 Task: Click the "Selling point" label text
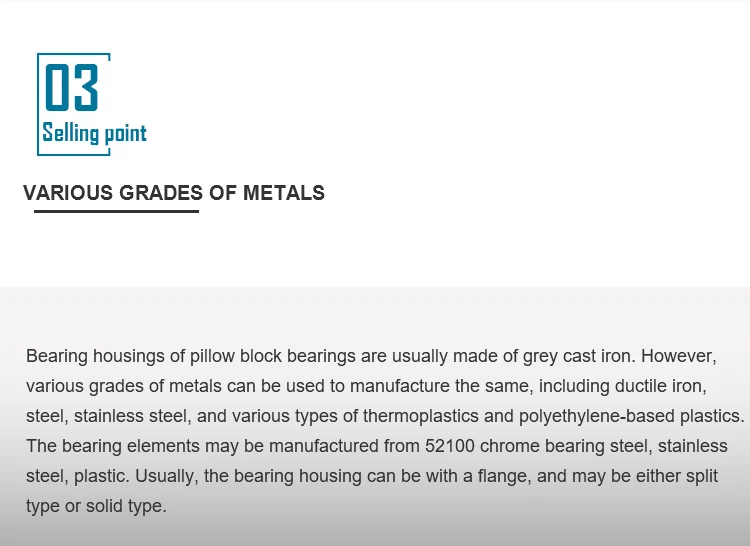[94, 133]
